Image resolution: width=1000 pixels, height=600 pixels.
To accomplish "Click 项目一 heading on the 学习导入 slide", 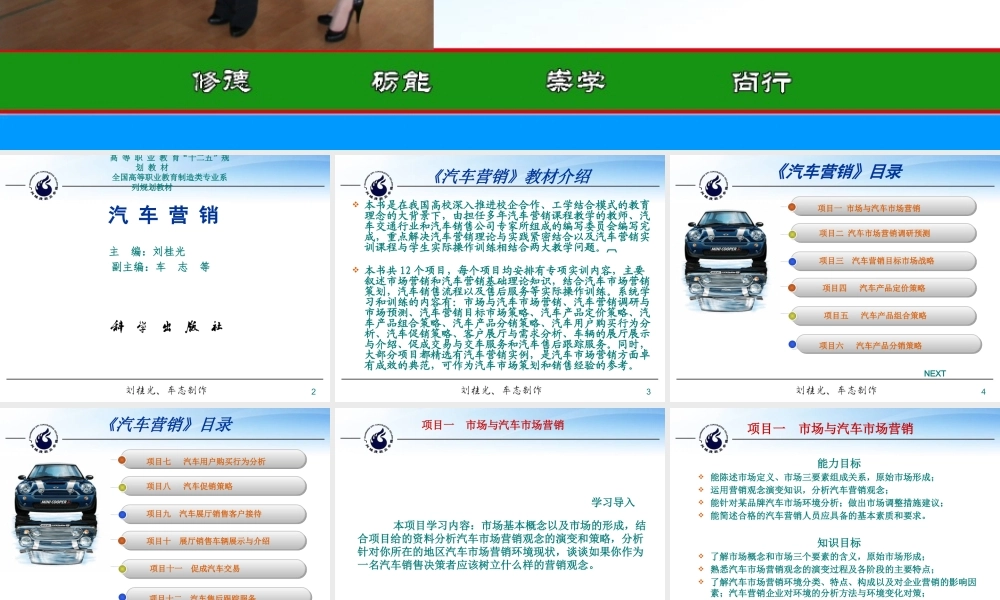I will point(492,425).
